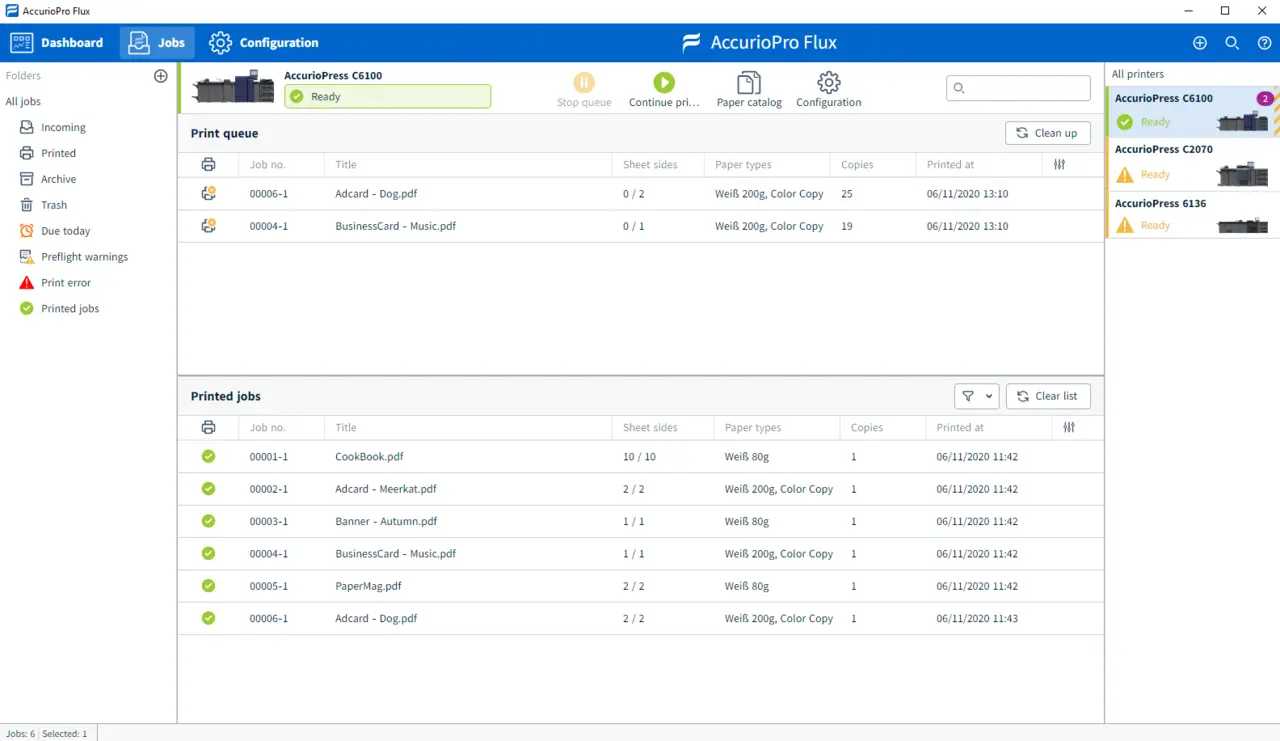Select the All jobs folder

(23, 102)
